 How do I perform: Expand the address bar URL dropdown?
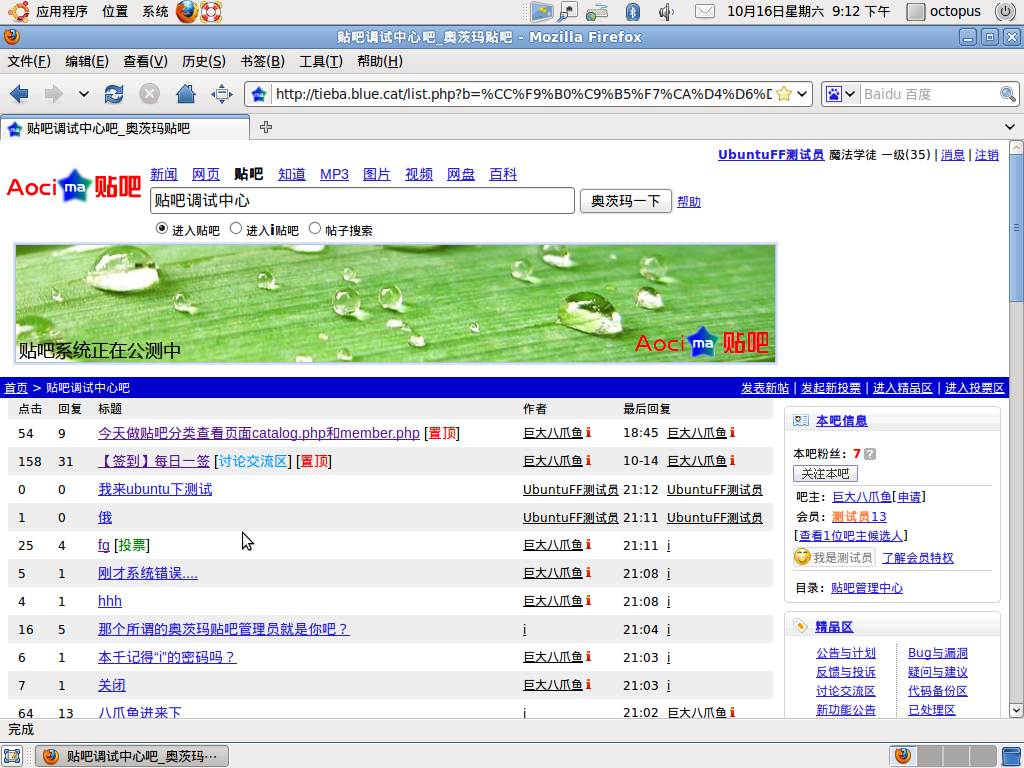click(x=803, y=94)
